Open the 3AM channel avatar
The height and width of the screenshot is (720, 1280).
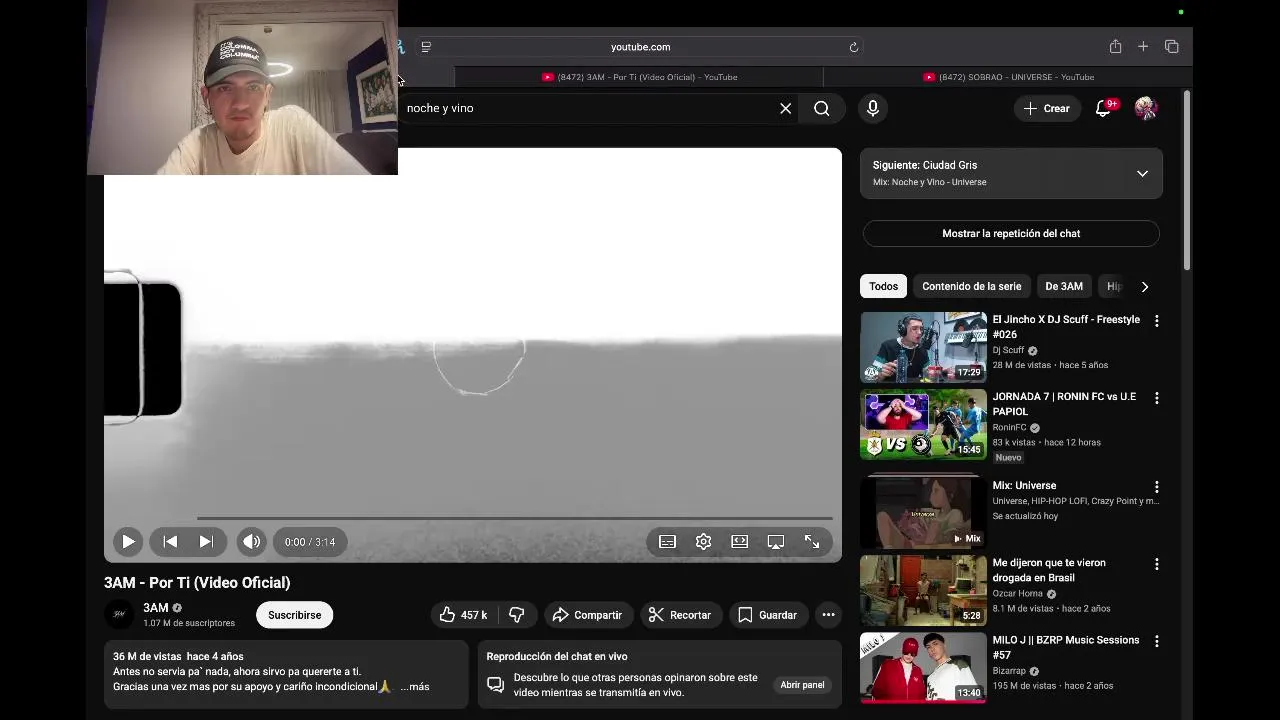point(119,614)
